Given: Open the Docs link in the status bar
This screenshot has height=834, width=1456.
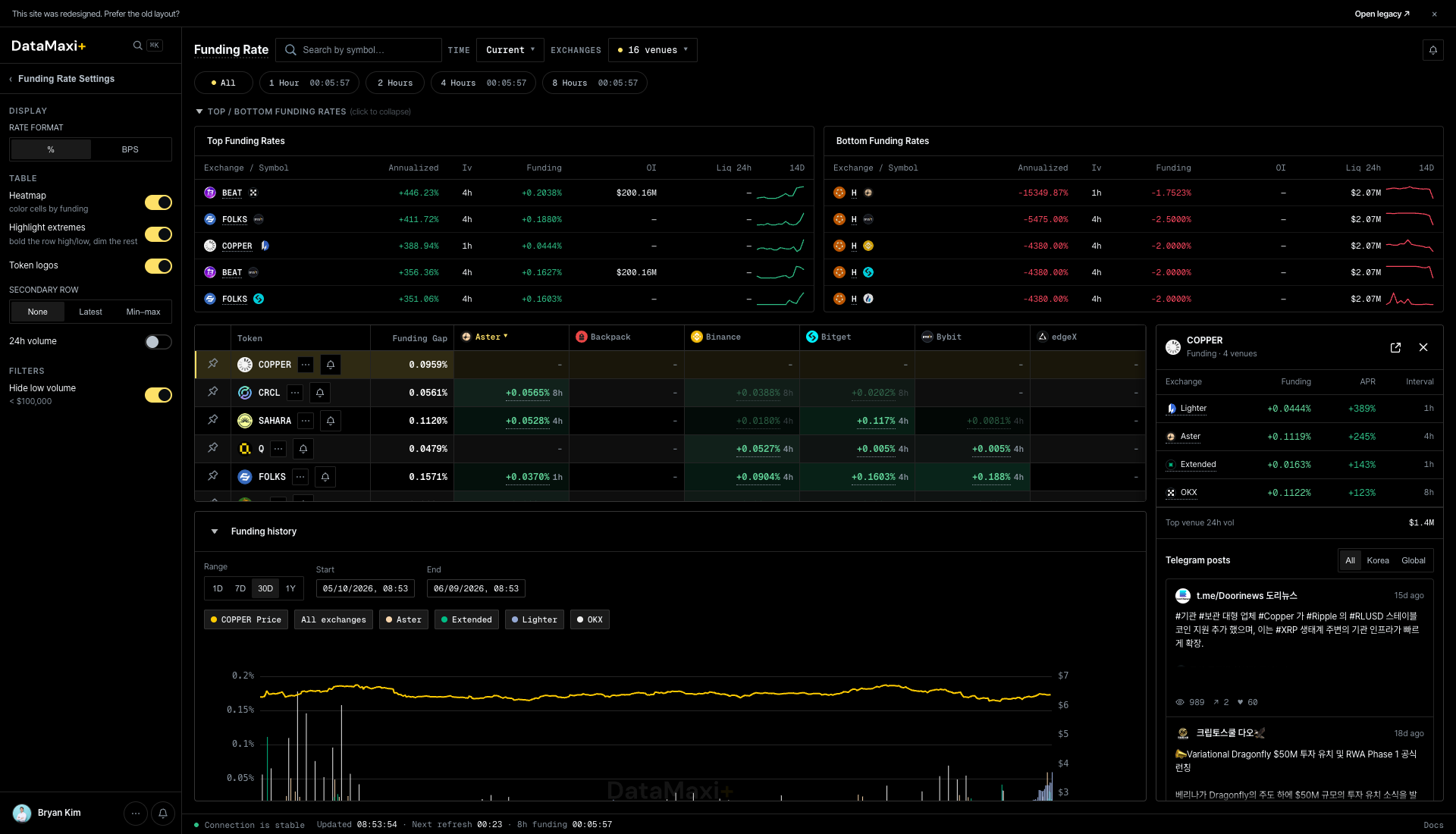Looking at the screenshot, I should pyautogui.click(x=1433, y=825).
